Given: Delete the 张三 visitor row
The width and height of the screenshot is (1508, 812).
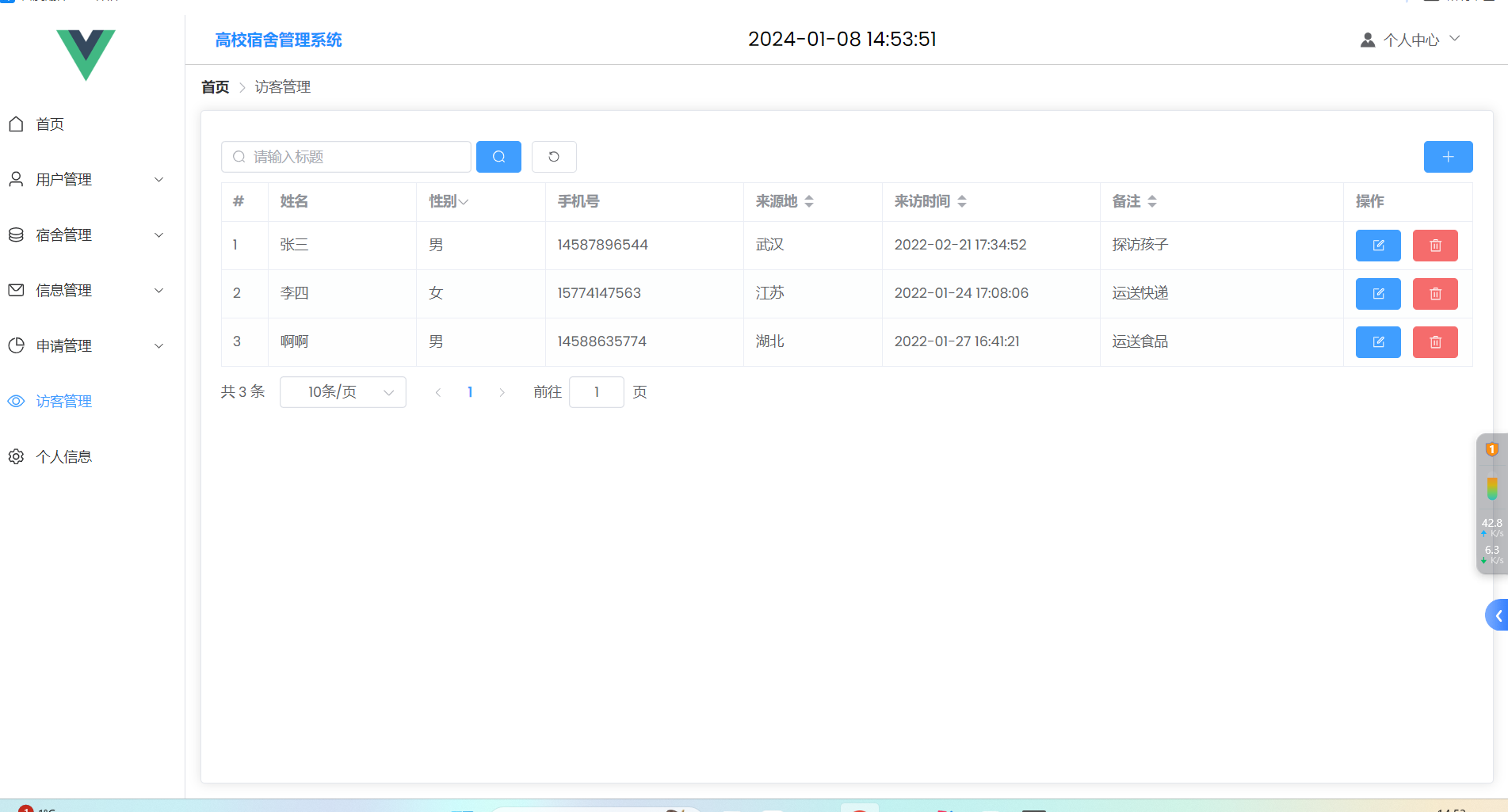Looking at the screenshot, I should click(1435, 246).
